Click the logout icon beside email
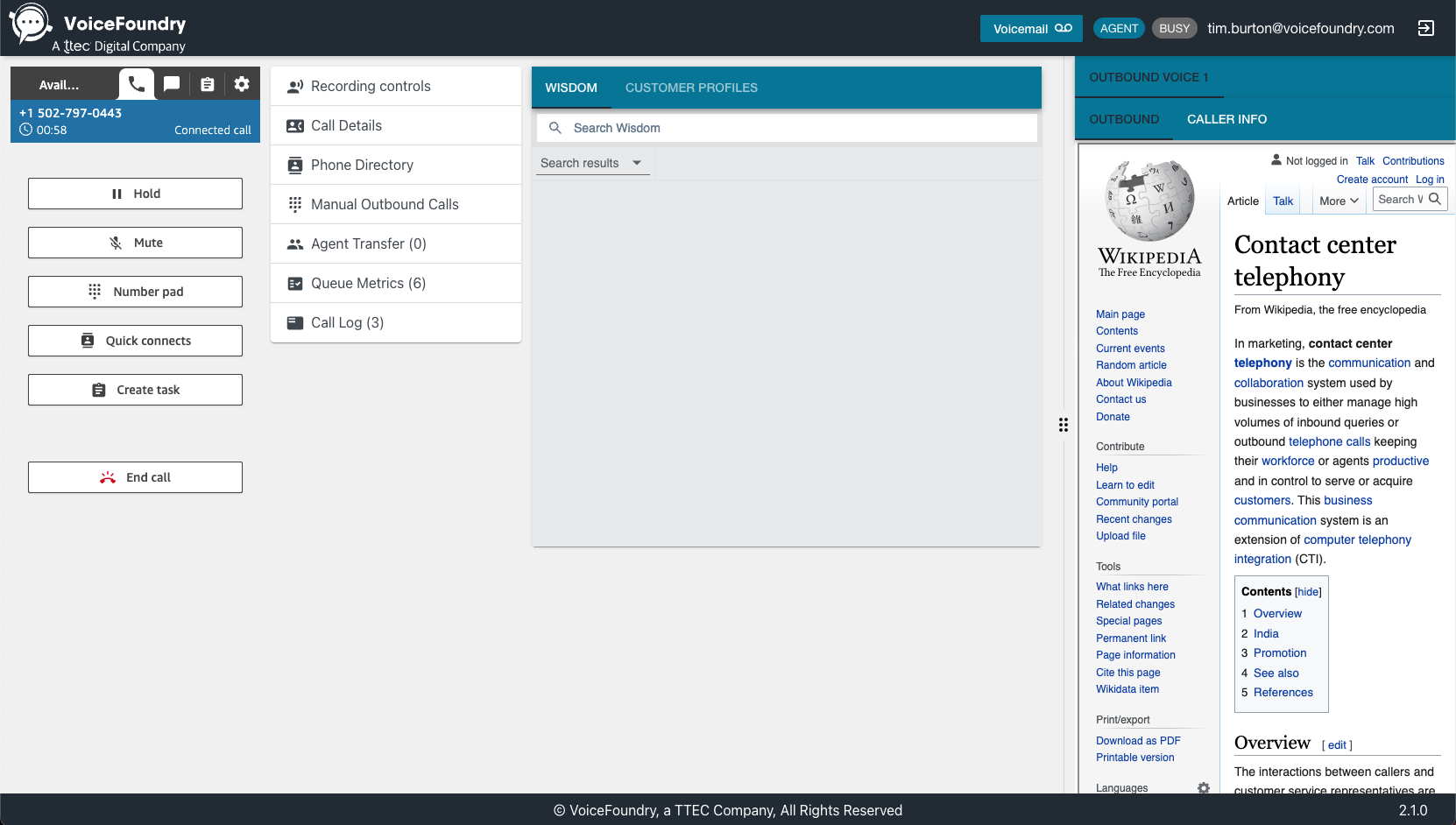Viewport: 1456px width, 825px height. point(1426,28)
